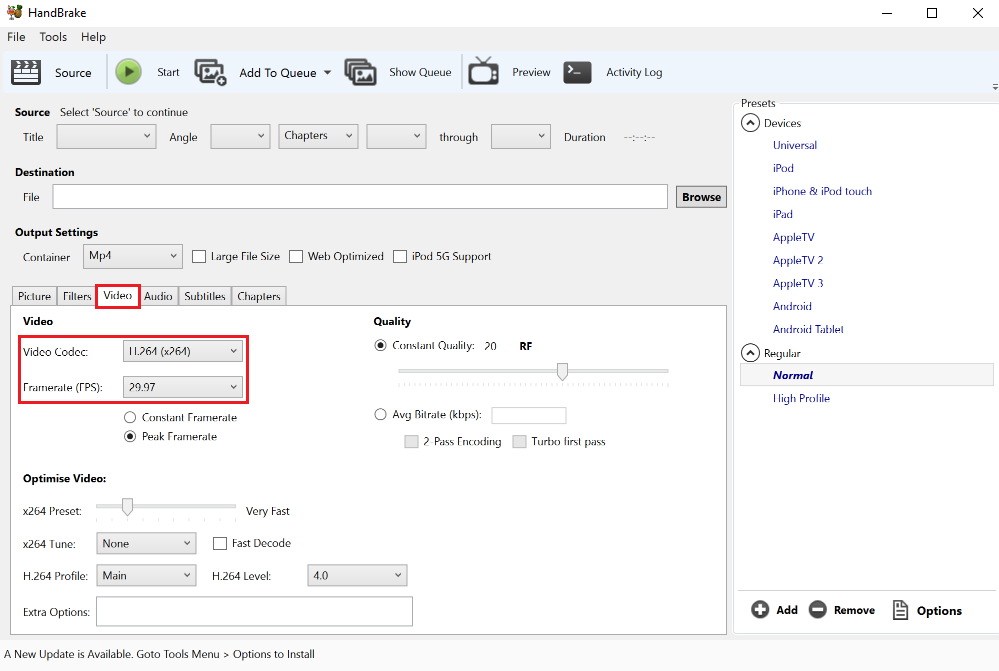The height and width of the screenshot is (671, 999).
Task: Toggle the 2-Pass Encoding checkbox
Action: tap(412, 442)
